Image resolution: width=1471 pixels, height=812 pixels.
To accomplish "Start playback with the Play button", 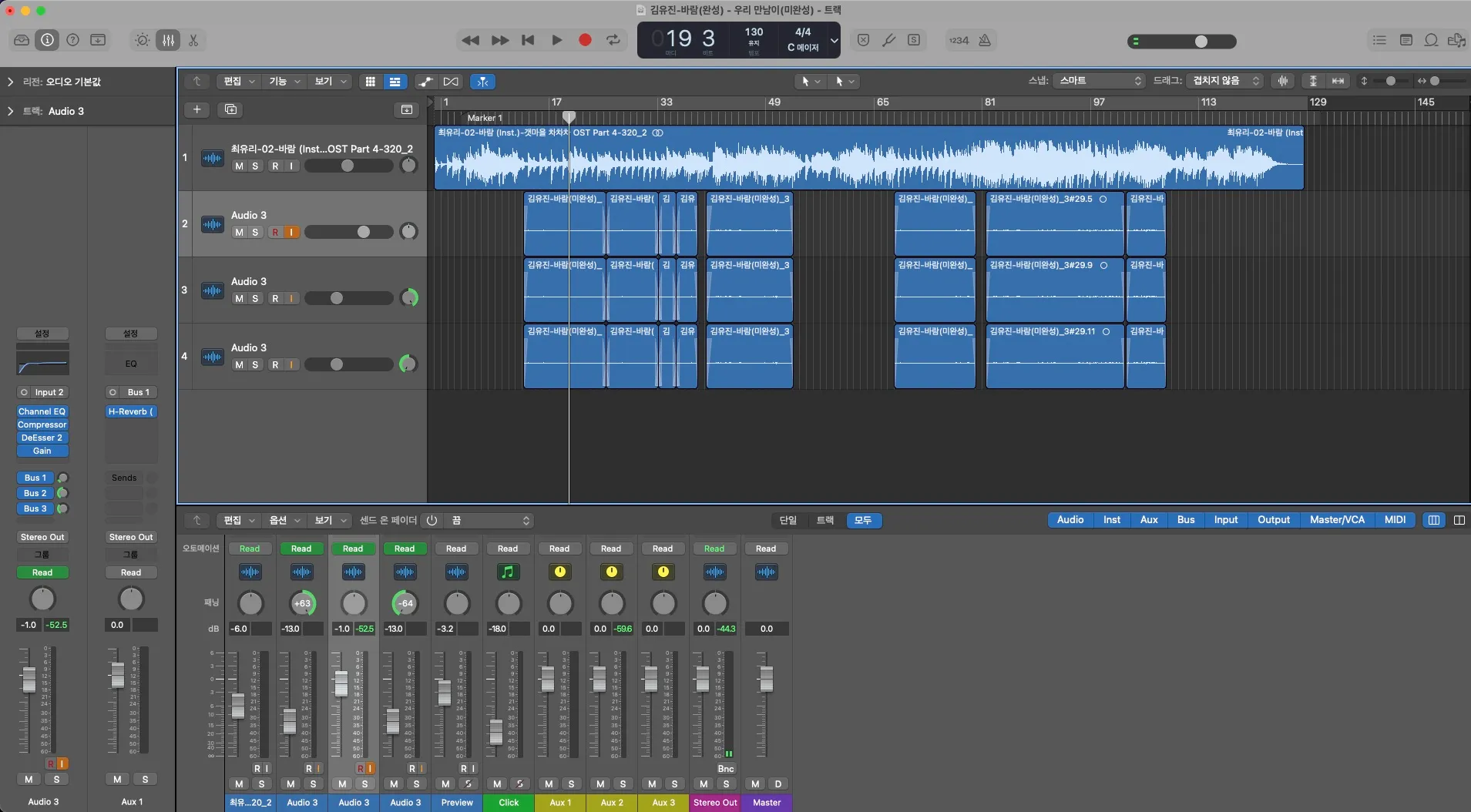I will pyautogui.click(x=556, y=40).
